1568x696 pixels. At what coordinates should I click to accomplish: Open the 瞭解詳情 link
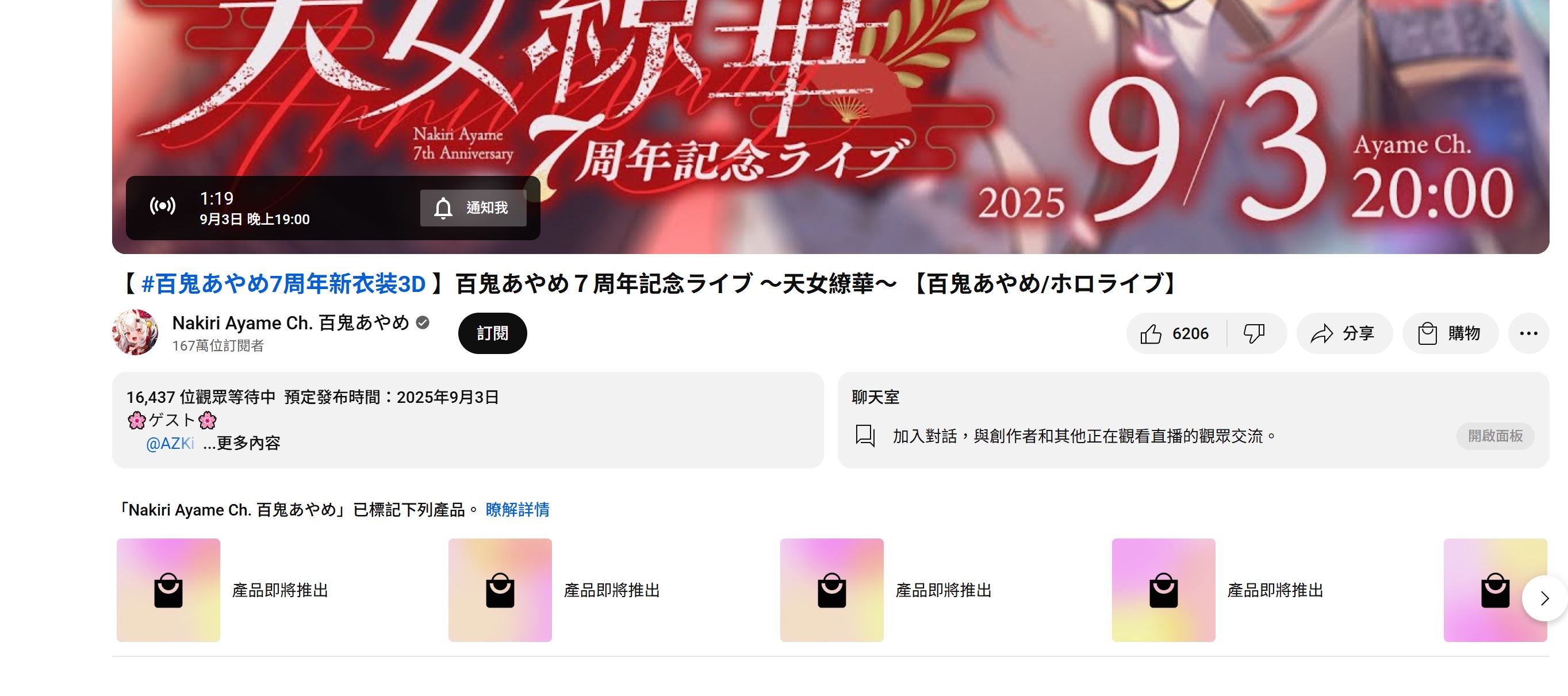pos(517,509)
